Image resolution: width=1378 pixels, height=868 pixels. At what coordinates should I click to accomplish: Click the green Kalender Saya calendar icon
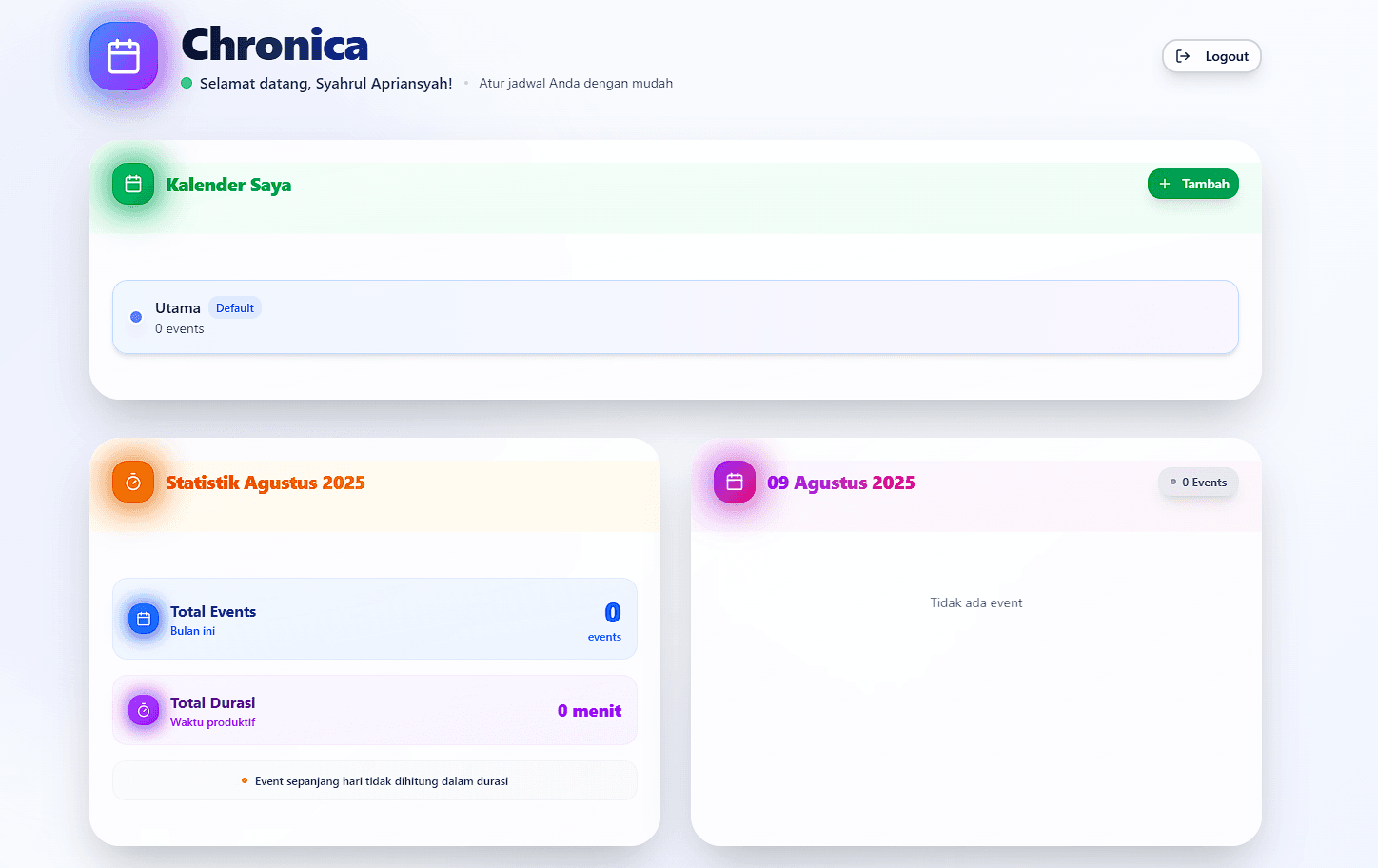[x=133, y=184]
